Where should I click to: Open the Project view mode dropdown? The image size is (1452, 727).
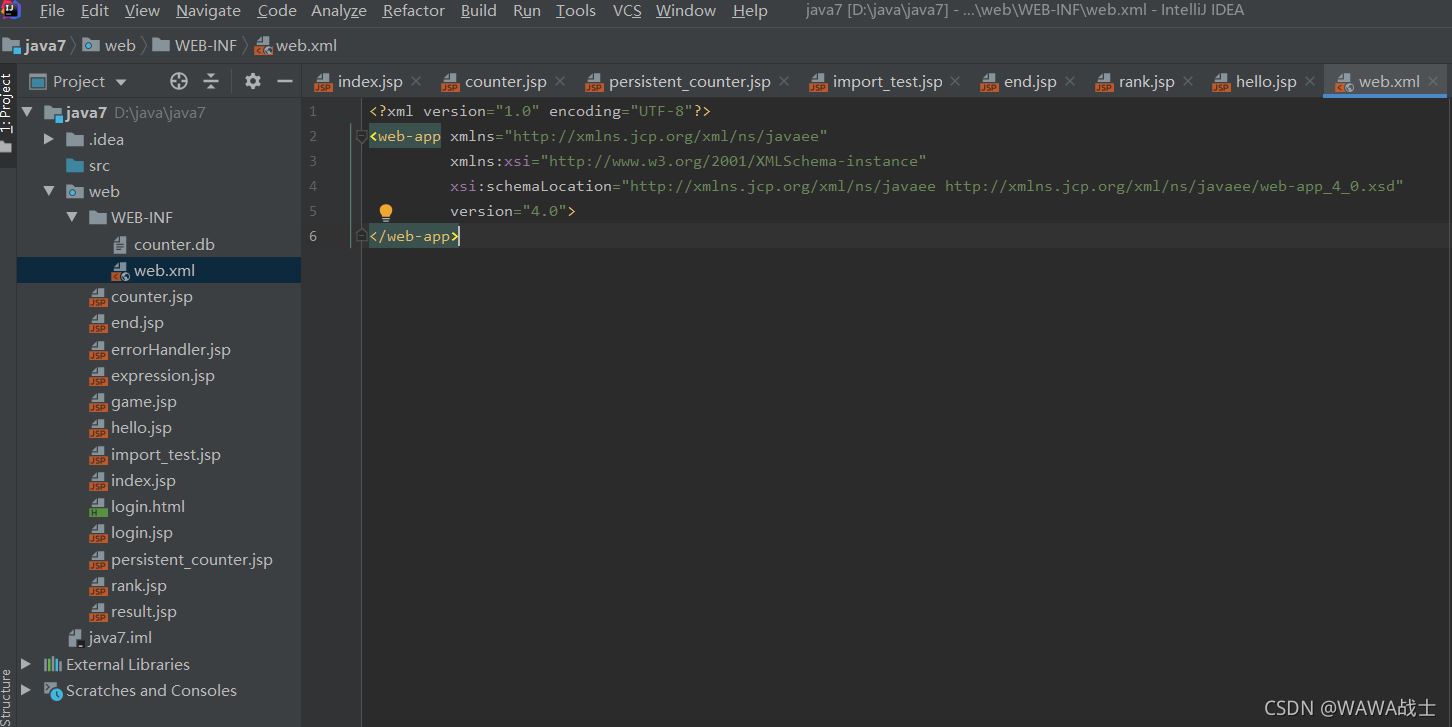pyautogui.click(x=120, y=81)
